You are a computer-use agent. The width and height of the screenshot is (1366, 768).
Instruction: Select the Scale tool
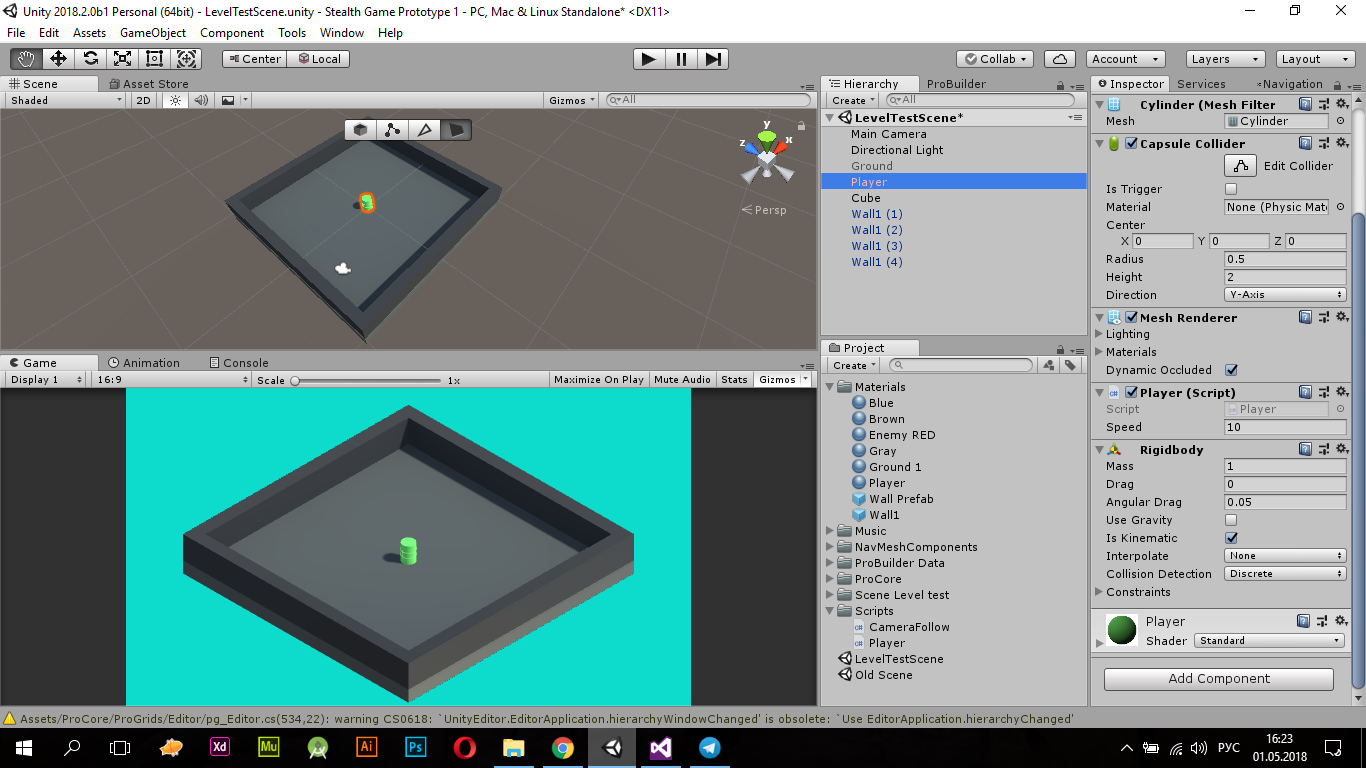(122, 59)
